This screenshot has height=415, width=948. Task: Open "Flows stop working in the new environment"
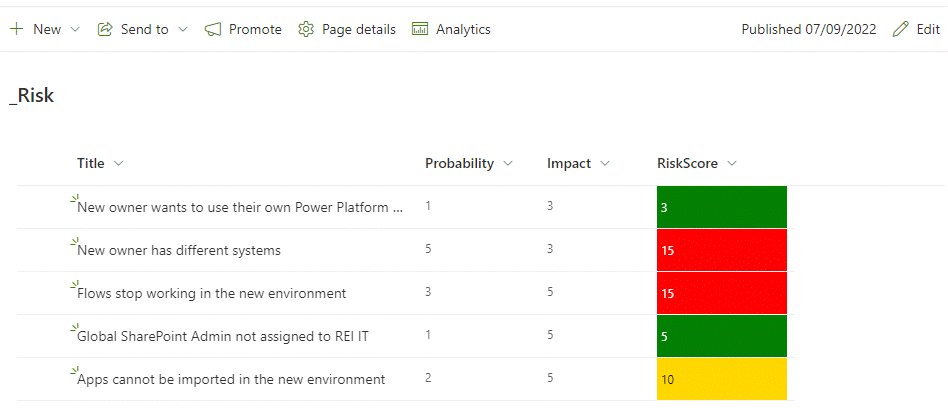pyautogui.click(x=211, y=293)
